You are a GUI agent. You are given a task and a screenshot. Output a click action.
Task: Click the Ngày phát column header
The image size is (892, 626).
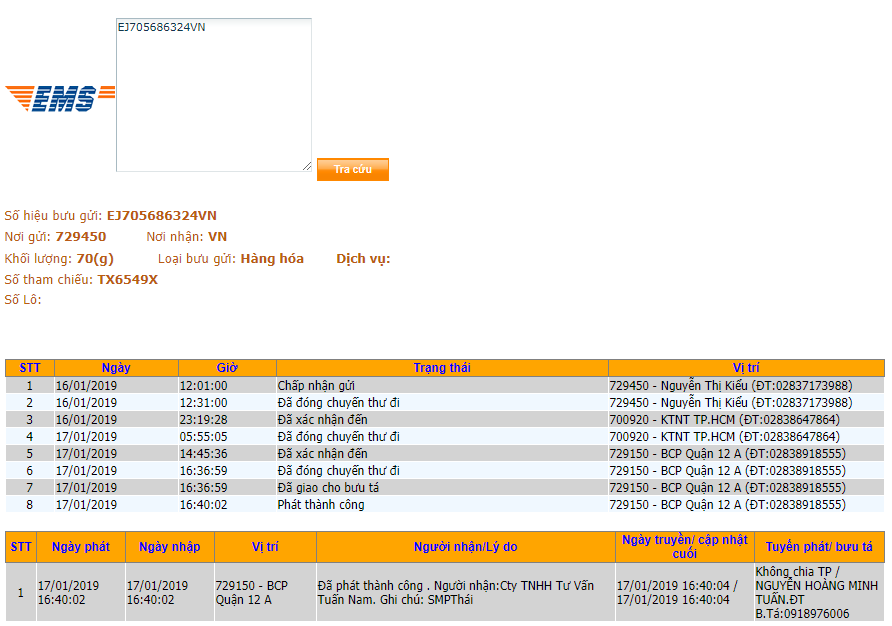80,547
